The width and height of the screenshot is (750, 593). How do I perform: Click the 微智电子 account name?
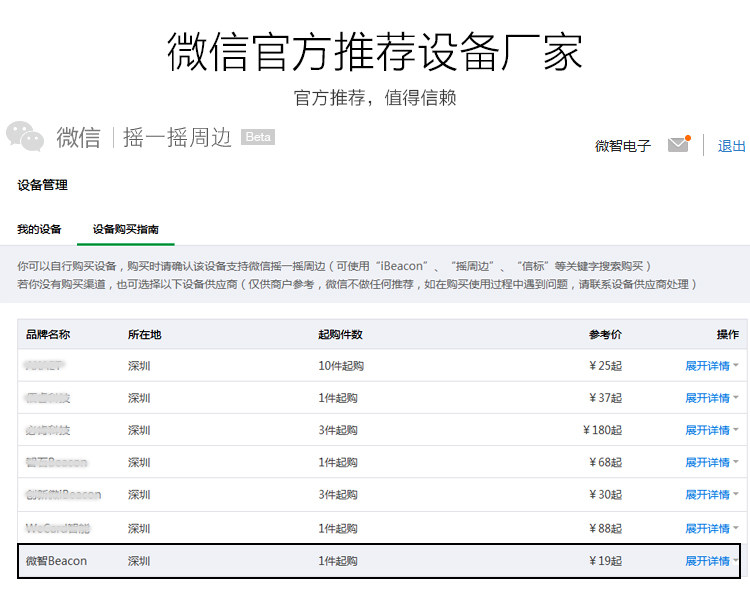(623, 146)
